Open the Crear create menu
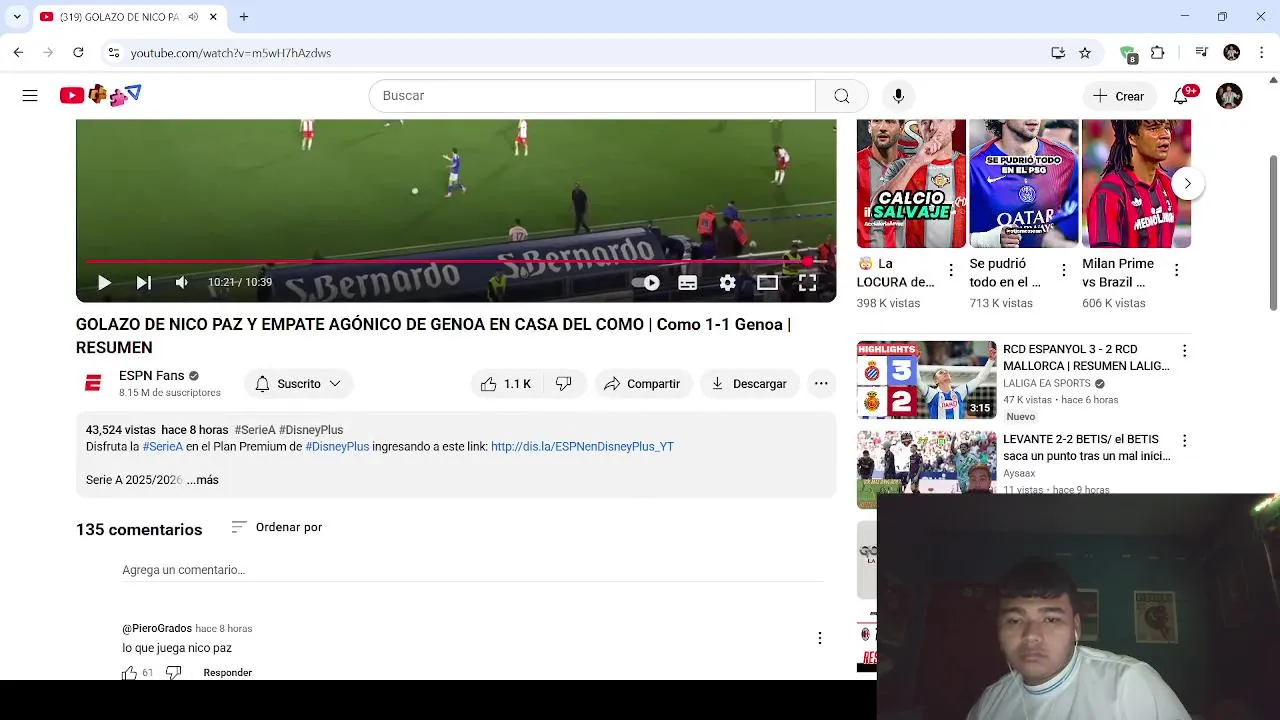The width and height of the screenshot is (1280, 720). (1119, 96)
